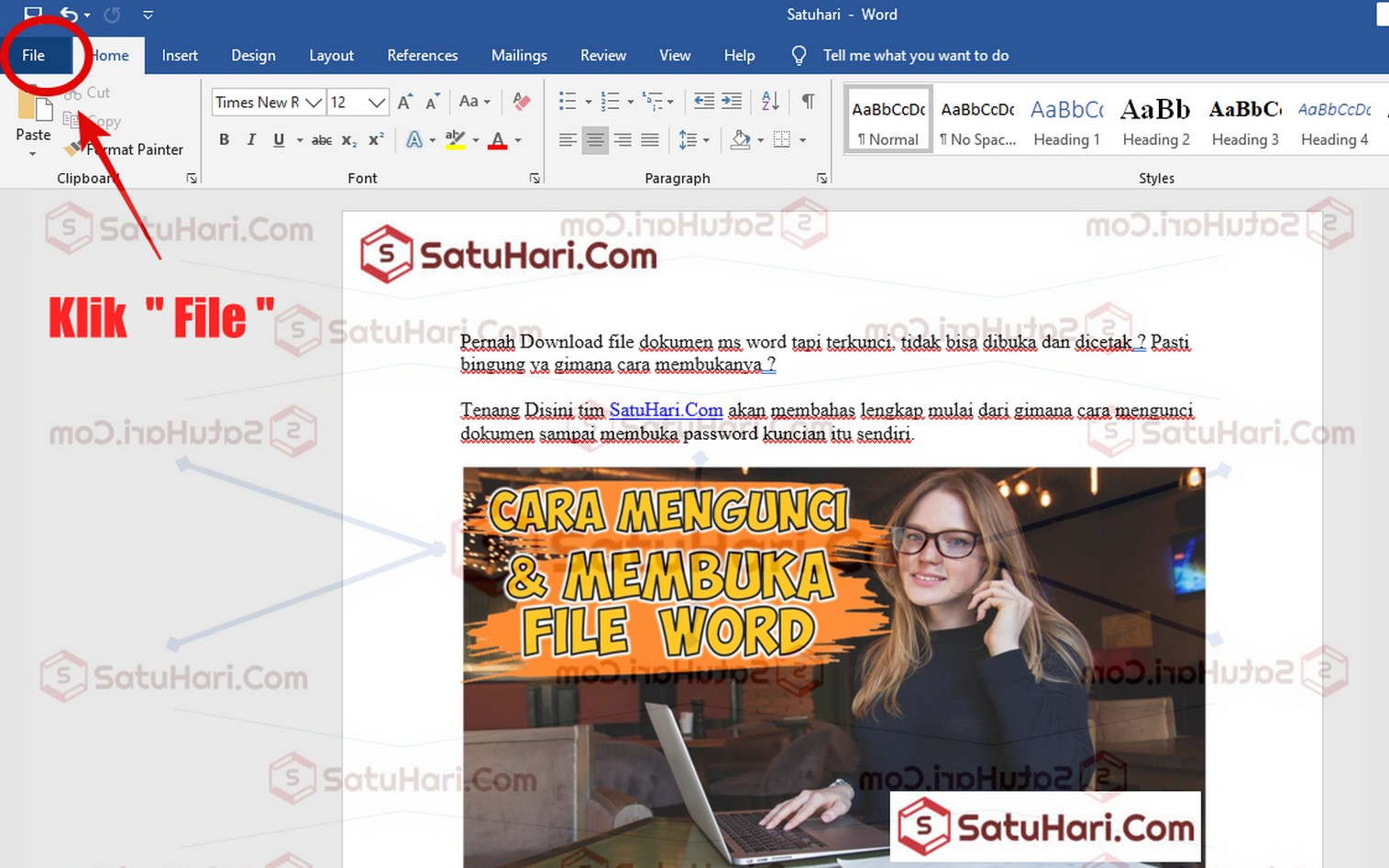Click the Paste clipboard icon

(34, 103)
